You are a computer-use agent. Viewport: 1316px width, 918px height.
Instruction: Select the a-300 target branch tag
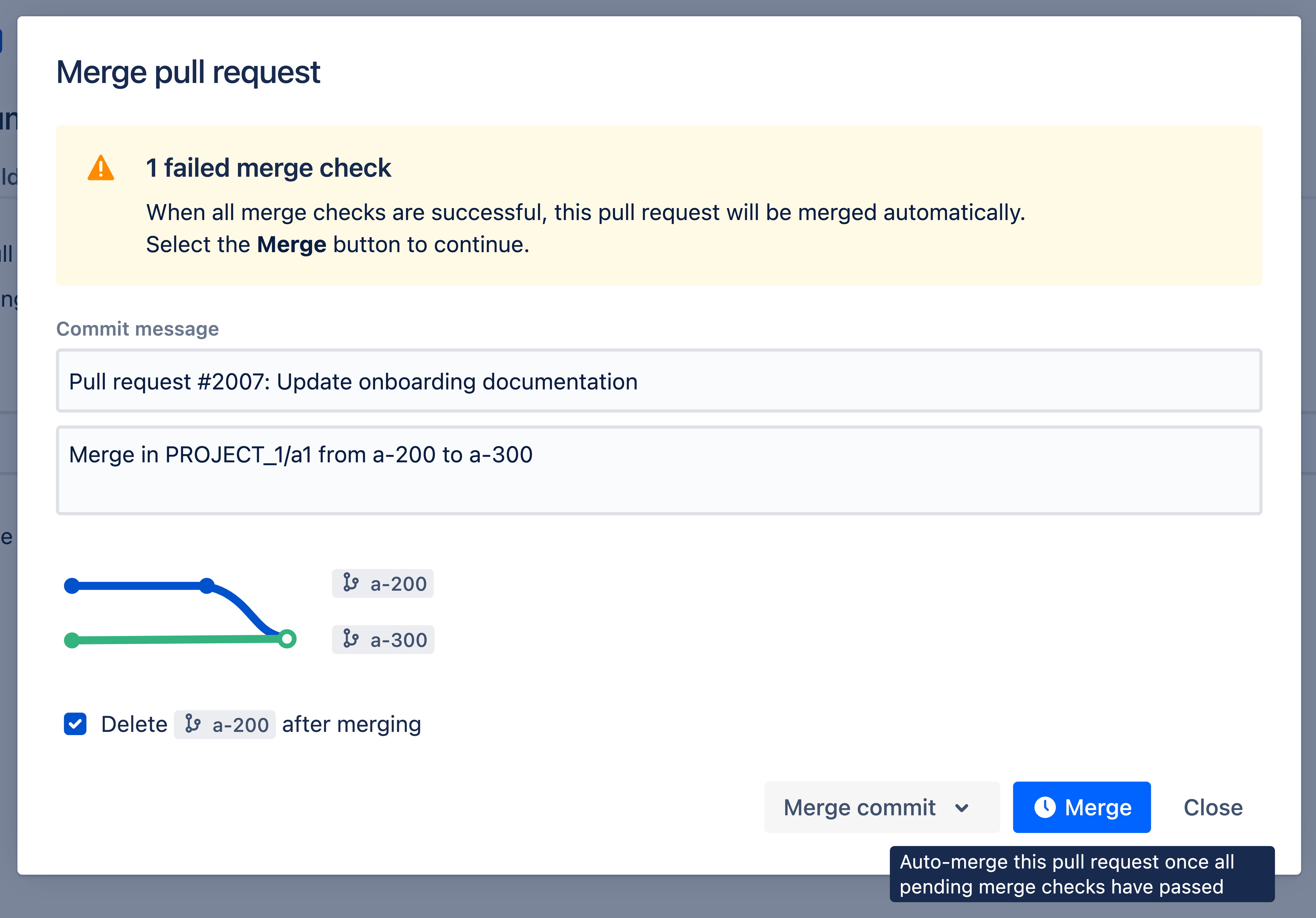(x=383, y=640)
